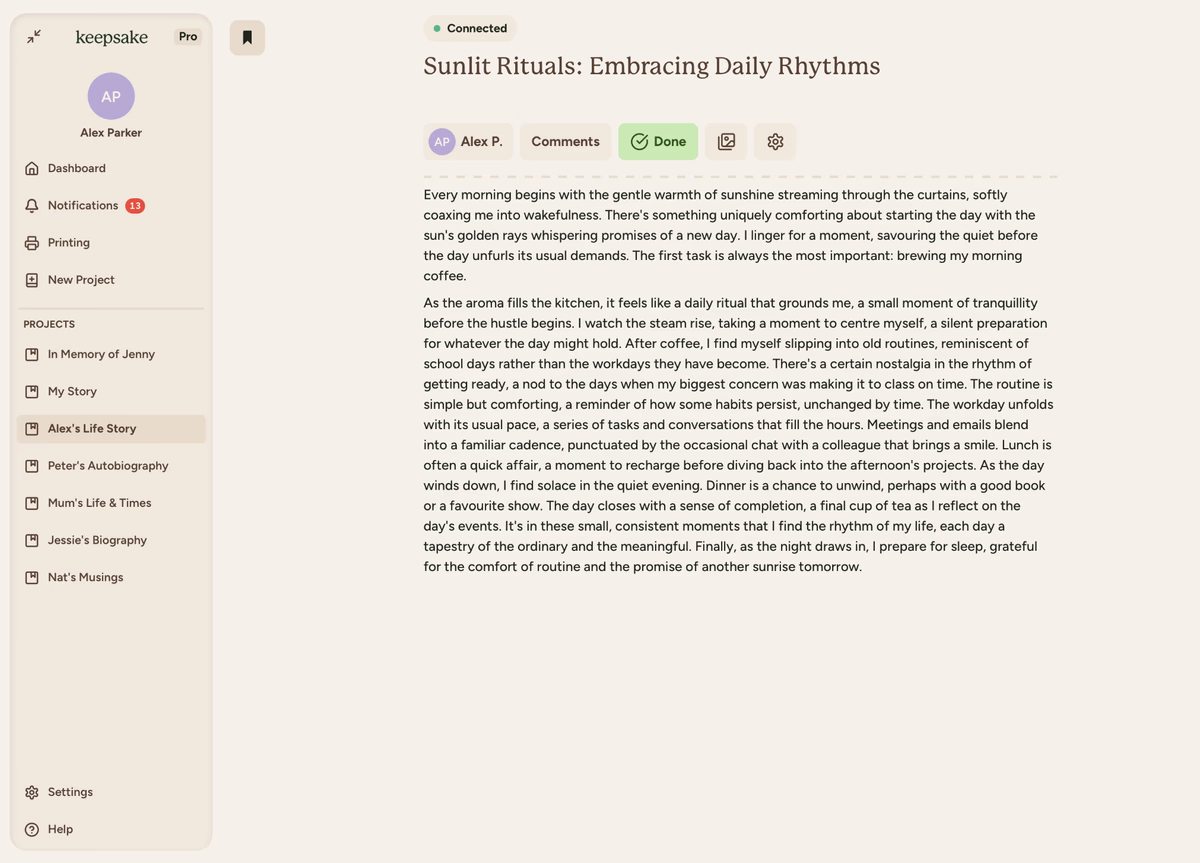Click the chapter title Sunlit Rituals

[651, 67]
